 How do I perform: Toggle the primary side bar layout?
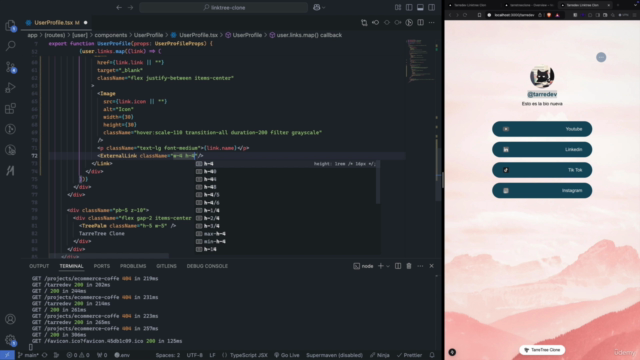(x=409, y=7)
